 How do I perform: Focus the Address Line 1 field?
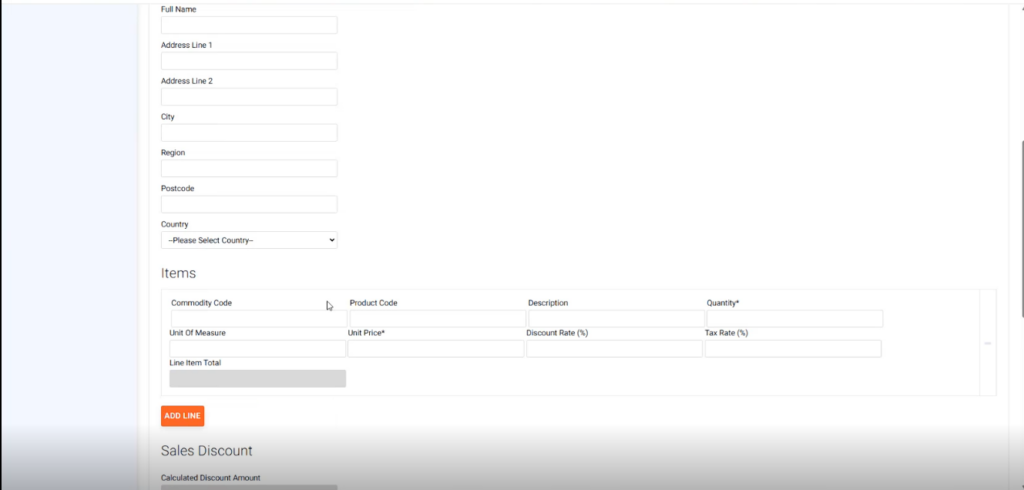[249, 61]
